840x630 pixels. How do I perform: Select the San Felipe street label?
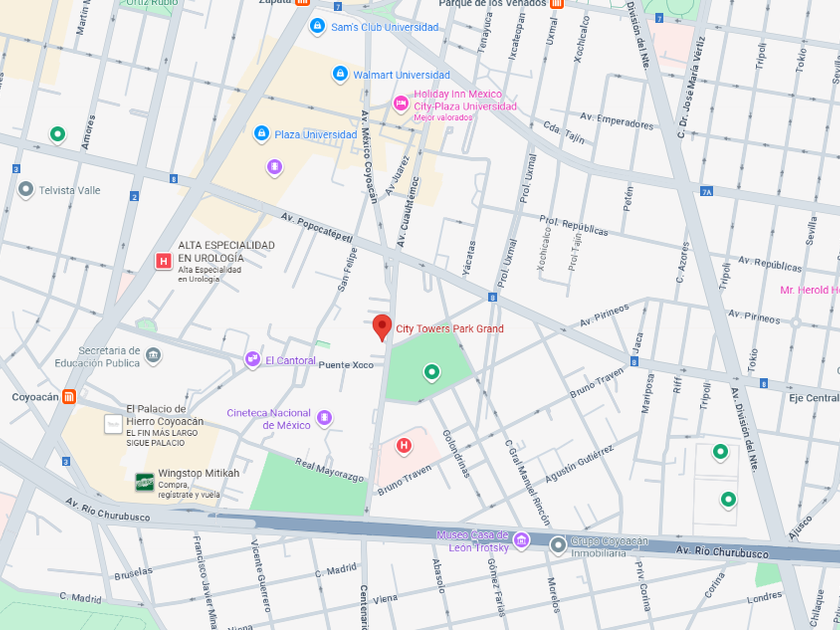click(x=348, y=269)
